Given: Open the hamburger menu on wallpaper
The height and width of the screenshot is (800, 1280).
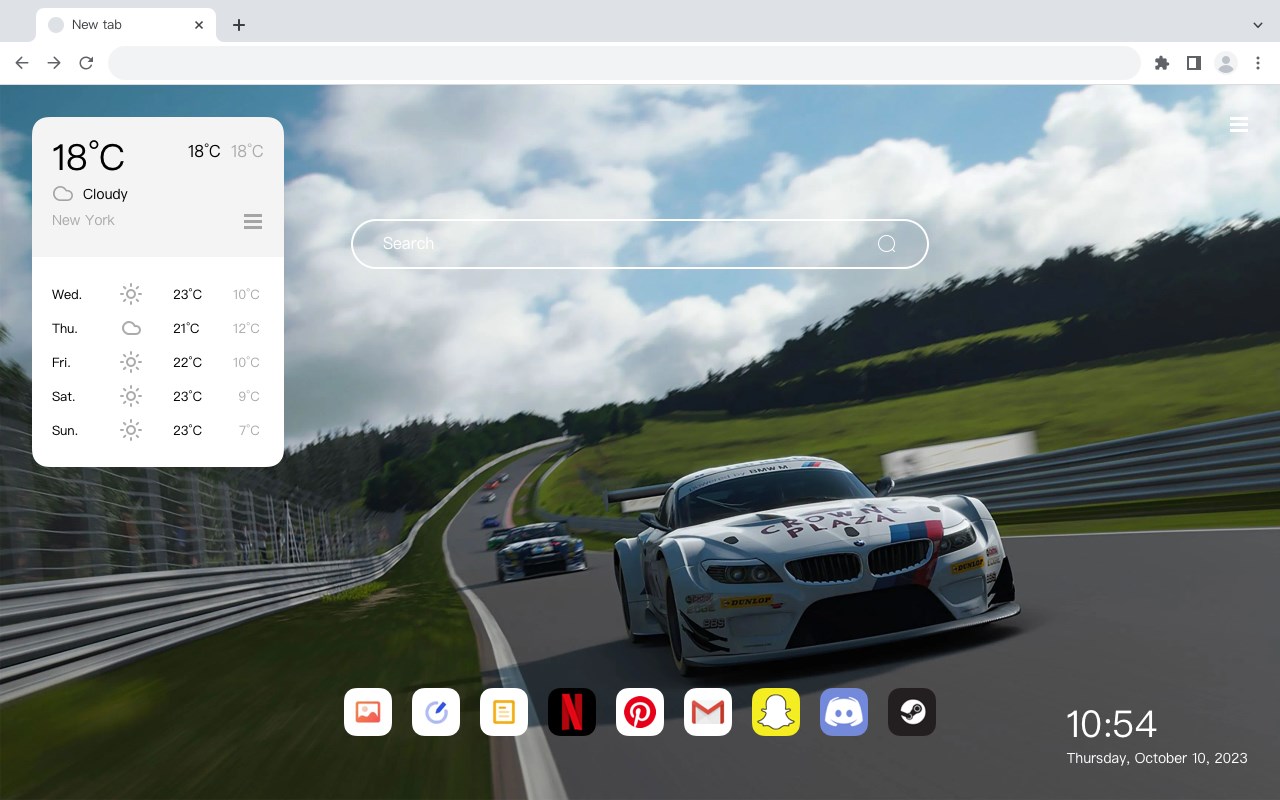Looking at the screenshot, I should click(1239, 125).
